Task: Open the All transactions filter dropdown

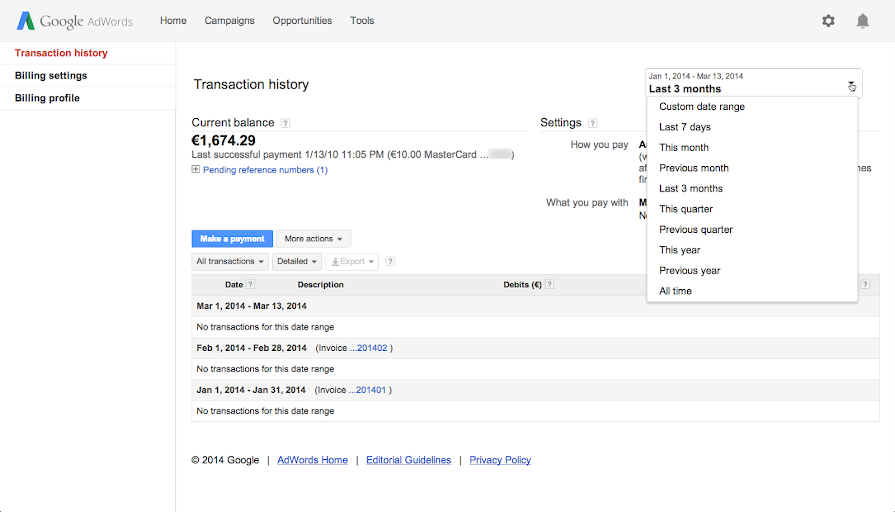Action: click(x=231, y=262)
